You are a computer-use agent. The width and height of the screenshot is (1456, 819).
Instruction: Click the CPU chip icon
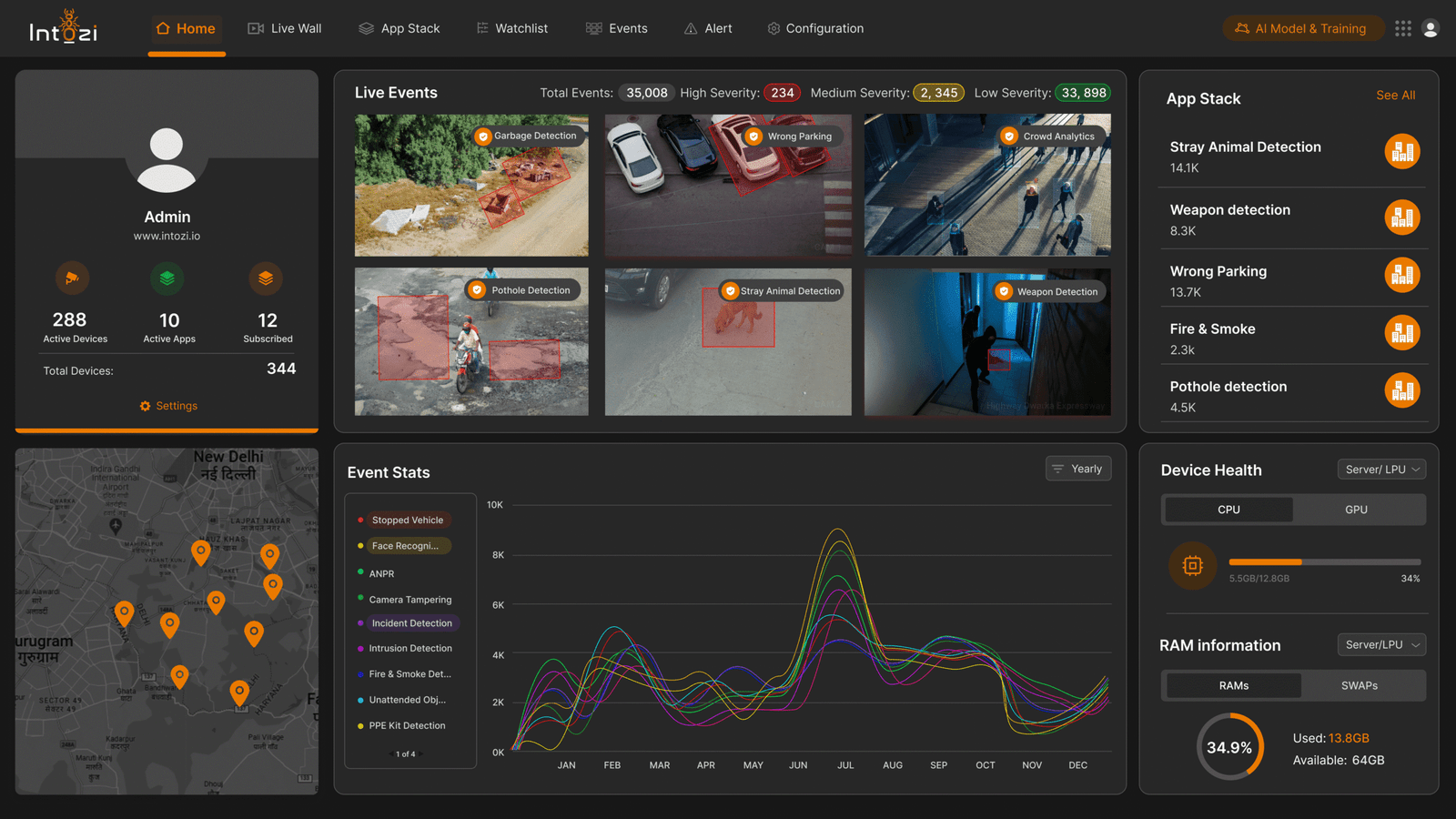pos(1192,566)
